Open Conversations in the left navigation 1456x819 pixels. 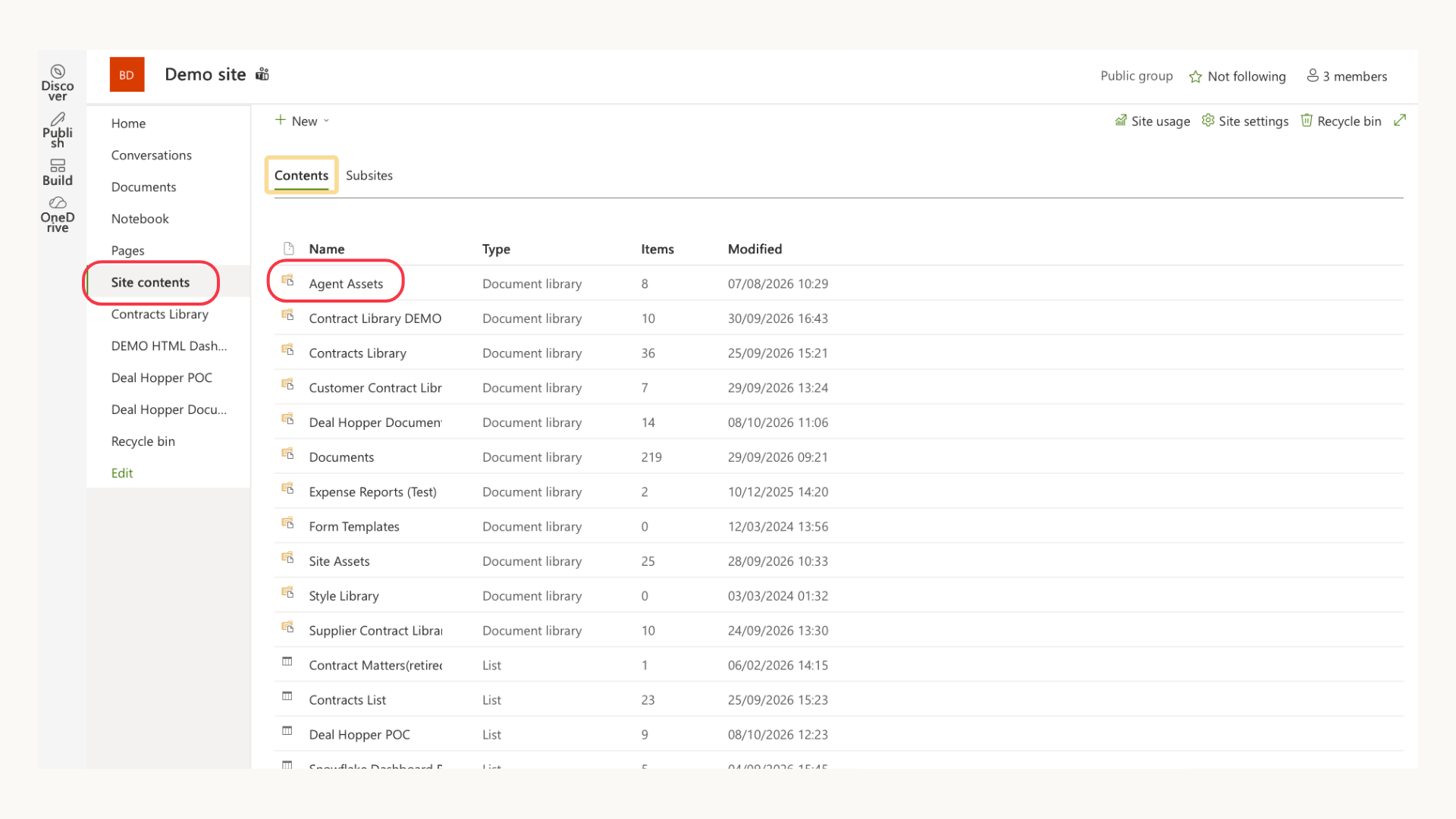151,155
